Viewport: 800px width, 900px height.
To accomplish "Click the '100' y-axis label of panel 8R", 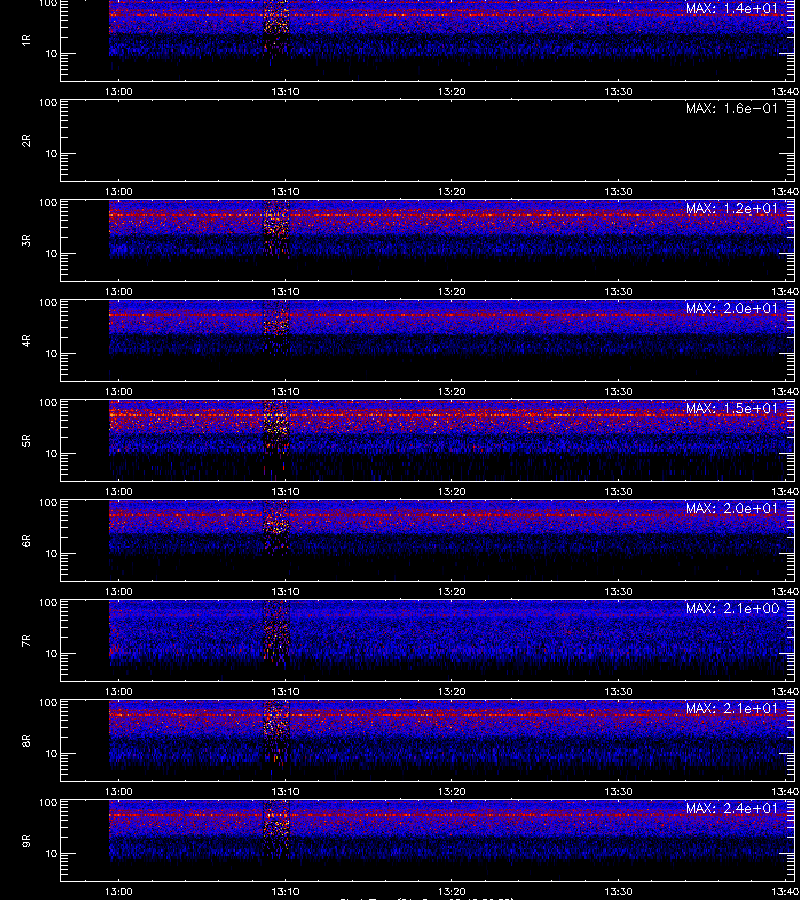I will pos(48,703).
